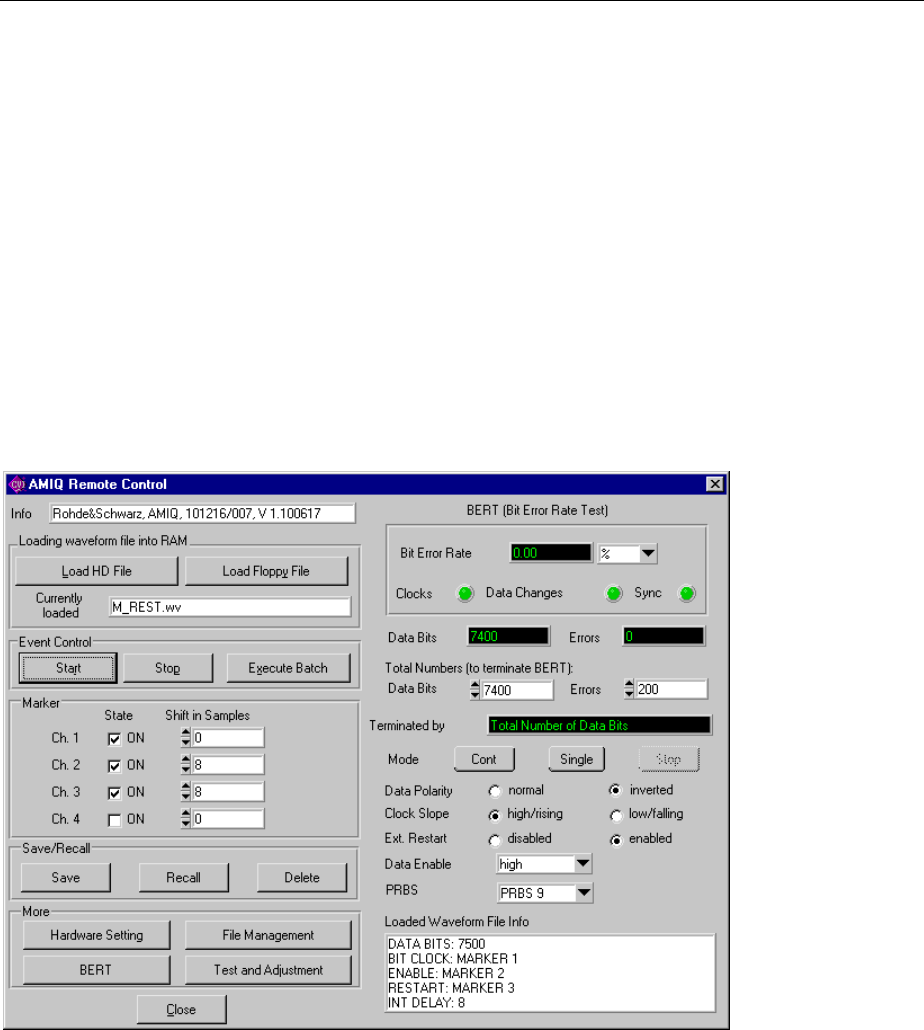Open Hardware Setting
924x1030 pixels.
click(97, 935)
